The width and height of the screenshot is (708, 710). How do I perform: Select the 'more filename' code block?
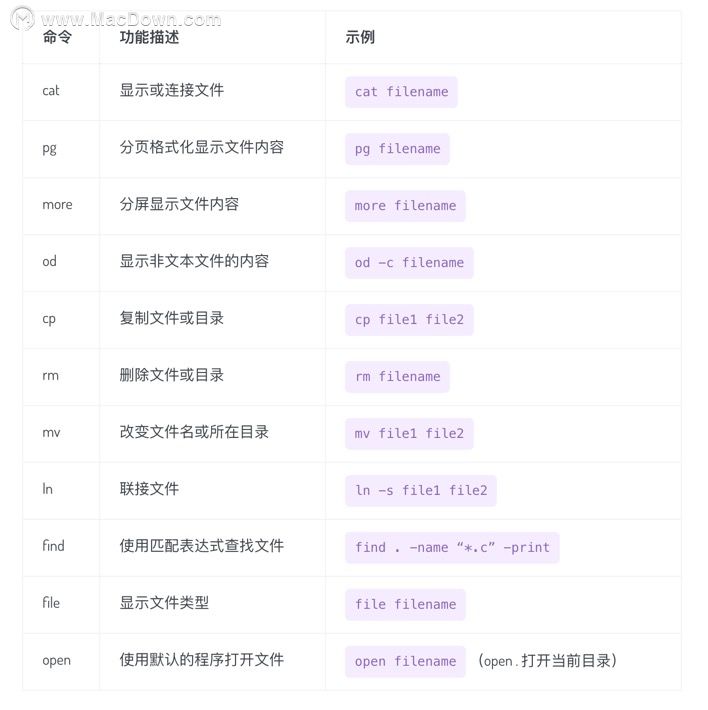click(x=405, y=206)
